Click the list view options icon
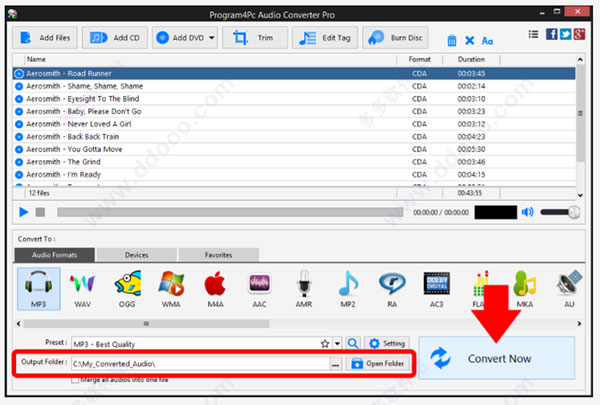600x405 pixels. click(x=533, y=34)
